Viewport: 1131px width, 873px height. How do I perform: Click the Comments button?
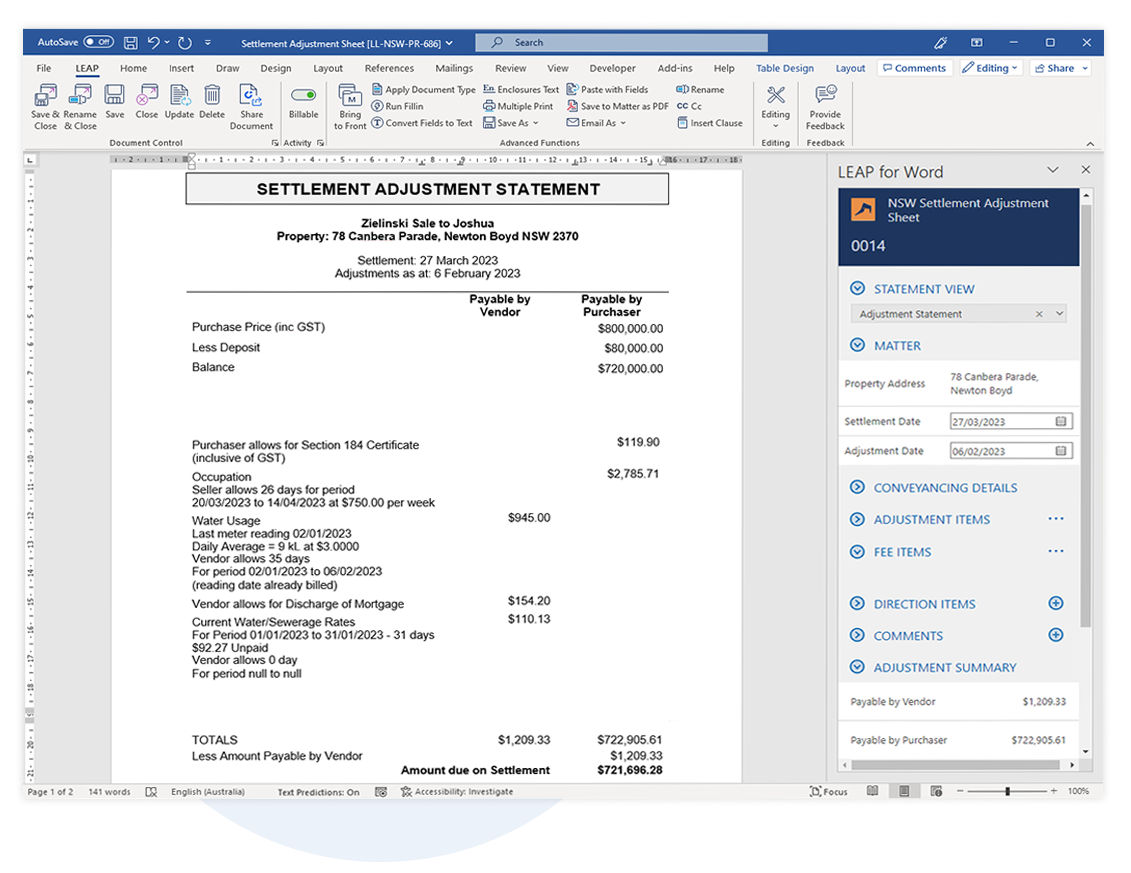pos(915,68)
